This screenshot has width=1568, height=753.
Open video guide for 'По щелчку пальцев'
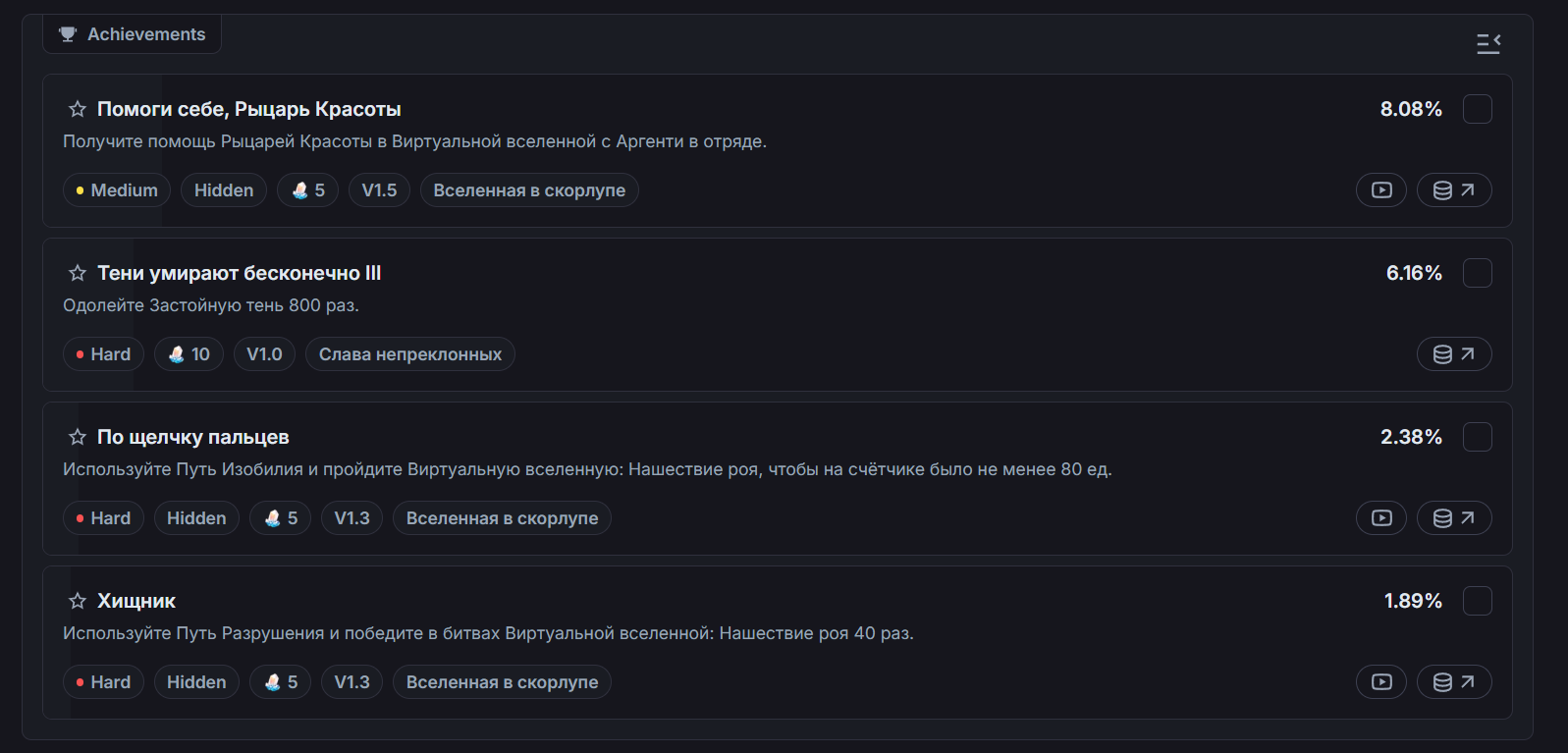tap(1381, 518)
